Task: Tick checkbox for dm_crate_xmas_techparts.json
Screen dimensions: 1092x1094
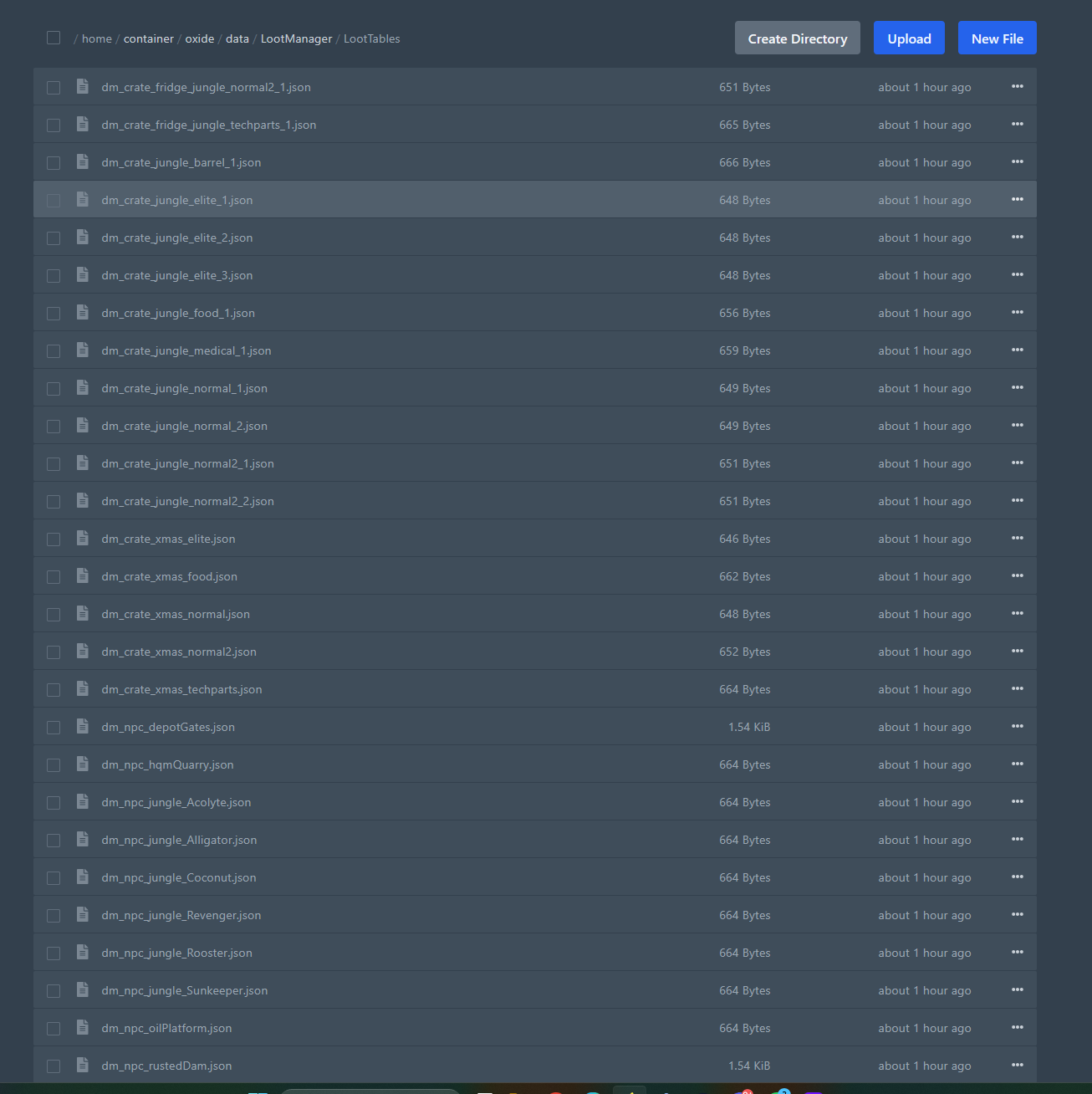Action: coord(54,690)
